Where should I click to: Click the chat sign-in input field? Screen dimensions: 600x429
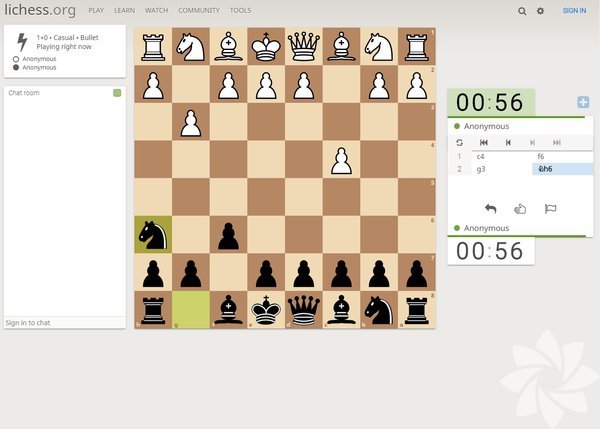(65, 323)
